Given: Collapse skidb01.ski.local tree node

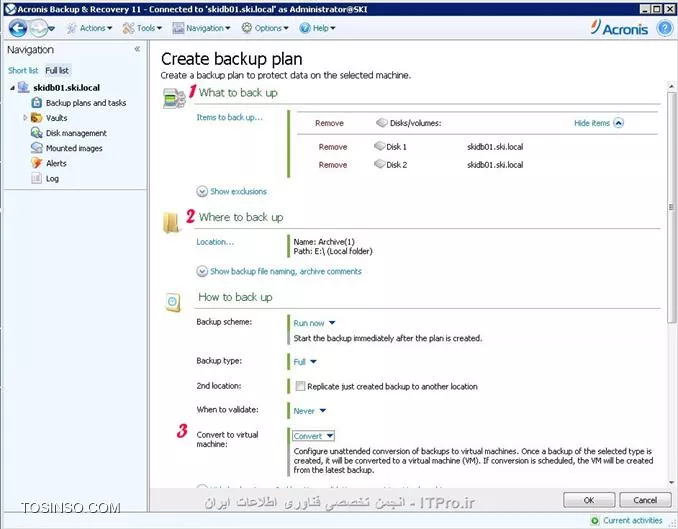Looking at the screenshot, I should [x=12, y=88].
